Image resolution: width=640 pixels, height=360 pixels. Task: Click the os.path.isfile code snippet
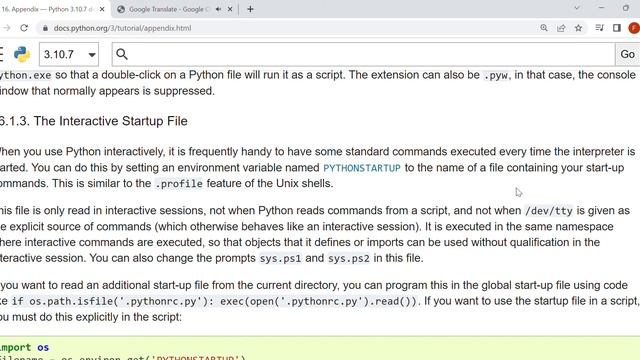point(214,302)
